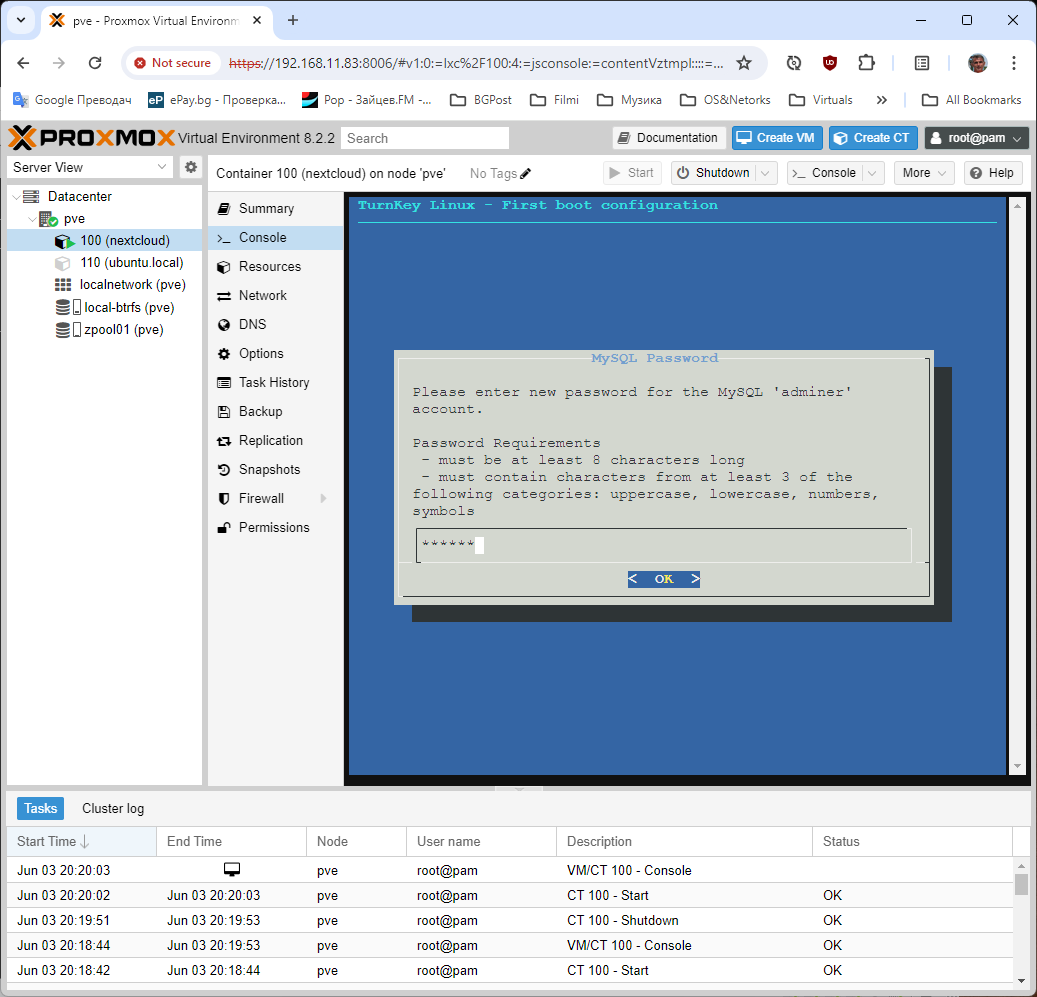
Task: Go back to the previous page
Action: 23,63
